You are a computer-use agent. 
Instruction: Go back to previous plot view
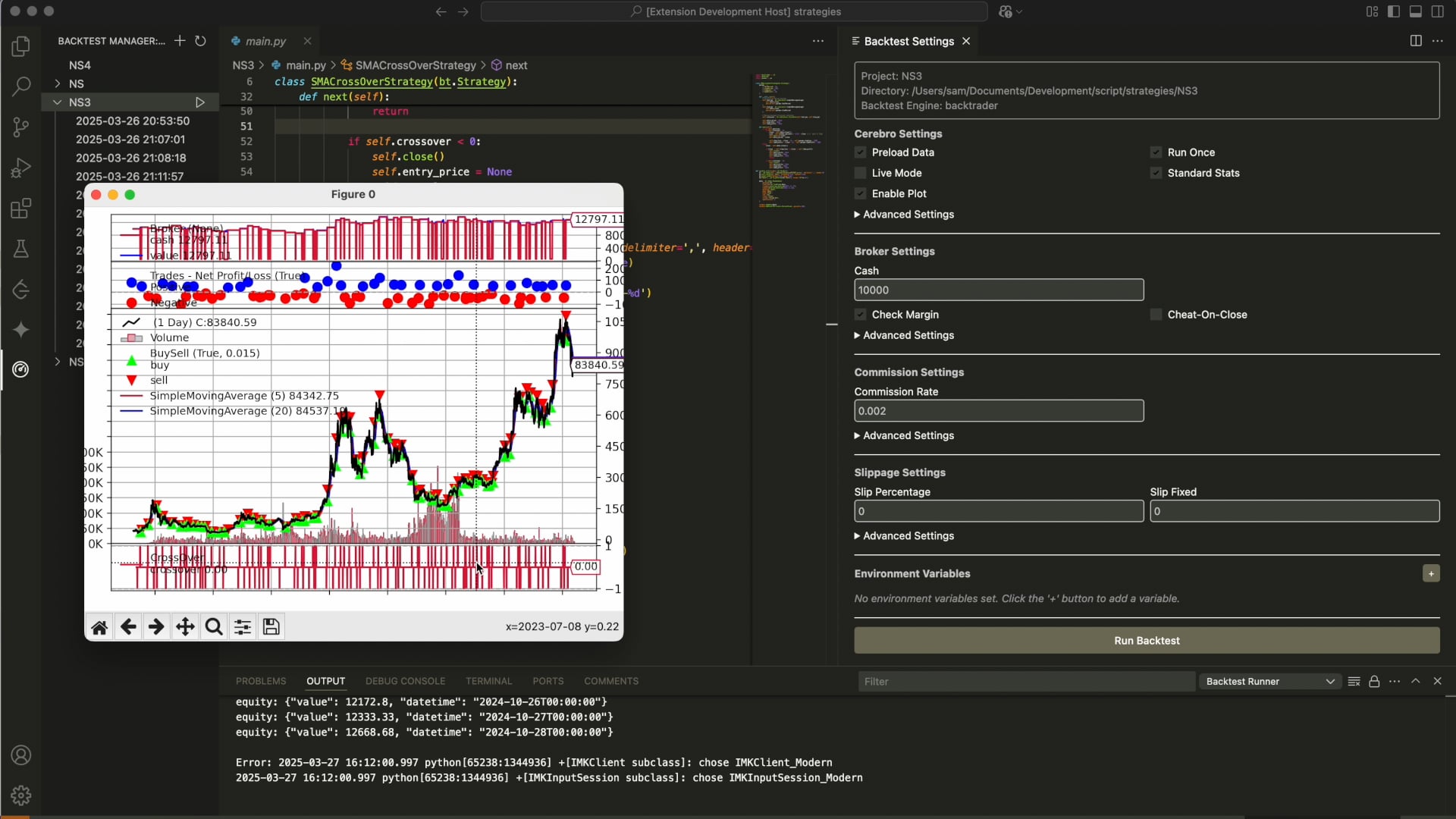click(128, 627)
